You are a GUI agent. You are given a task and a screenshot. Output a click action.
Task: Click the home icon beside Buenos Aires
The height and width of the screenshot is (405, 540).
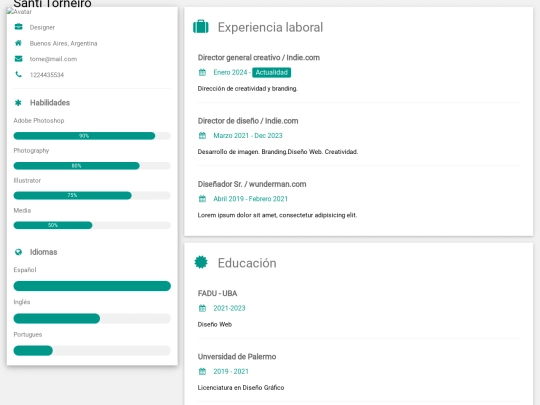tap(19, 43)
